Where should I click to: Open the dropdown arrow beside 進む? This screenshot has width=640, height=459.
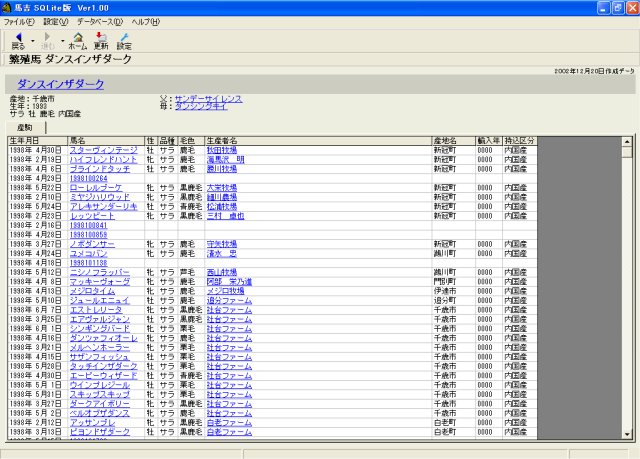tap(62, 41)
